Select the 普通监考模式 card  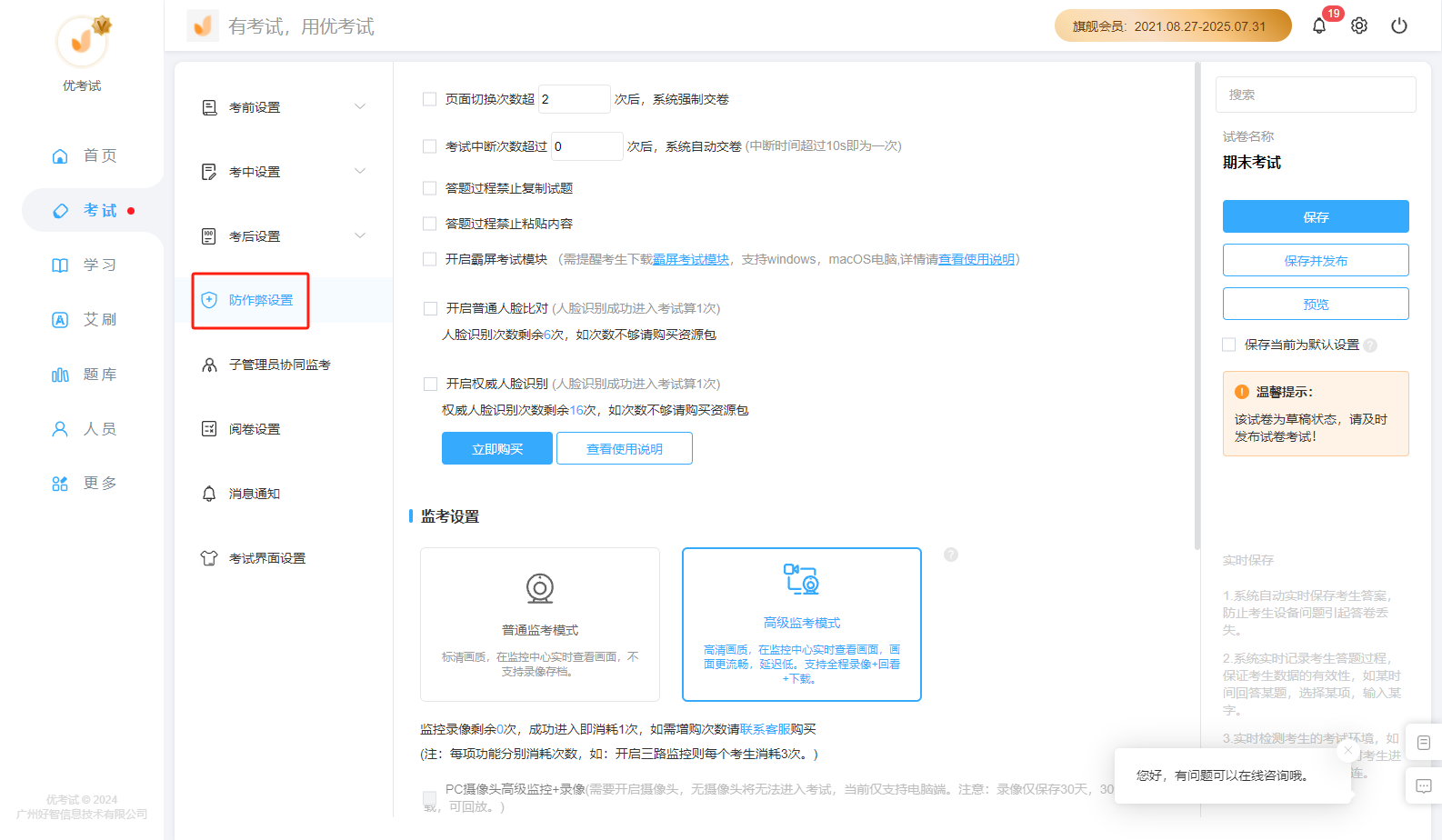540,625
